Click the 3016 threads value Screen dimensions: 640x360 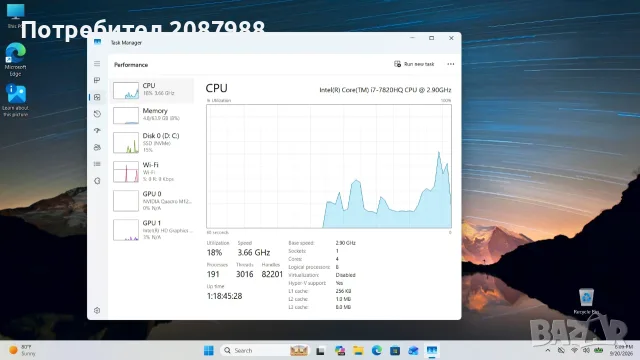[x=244, y=274]
